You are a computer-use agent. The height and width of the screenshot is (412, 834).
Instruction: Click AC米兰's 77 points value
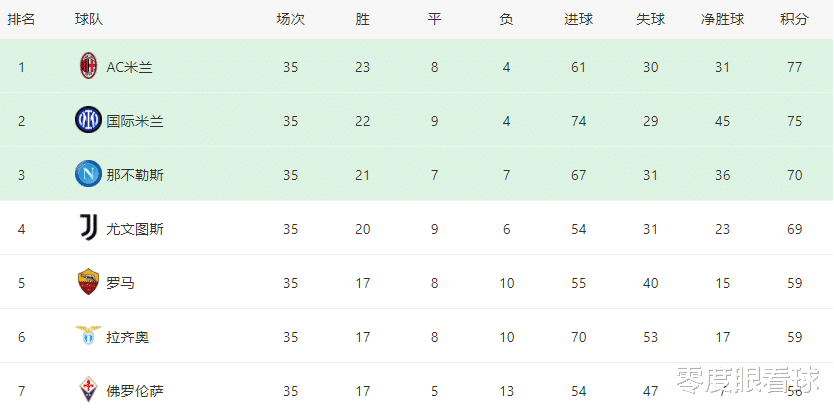[x=795, y=68]
